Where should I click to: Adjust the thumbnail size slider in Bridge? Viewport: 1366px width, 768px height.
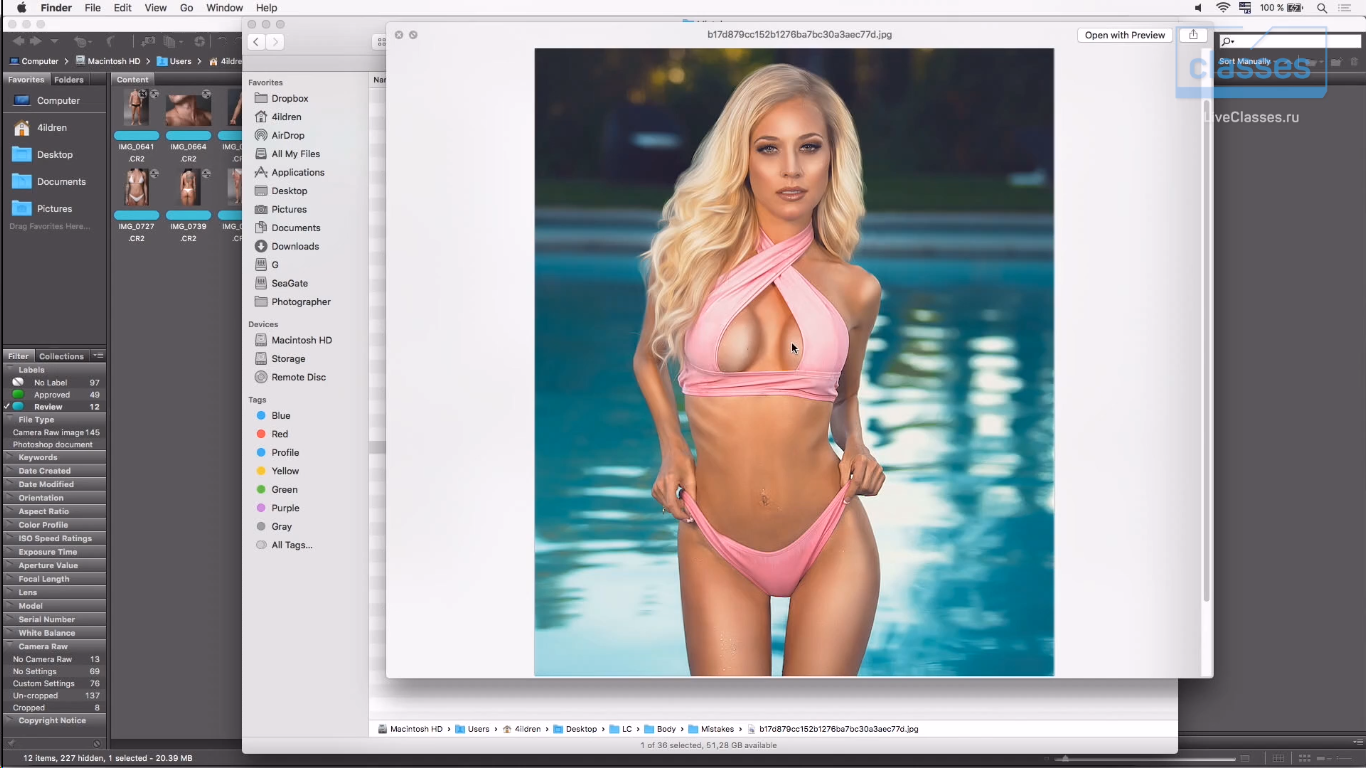pos(1066,759)
